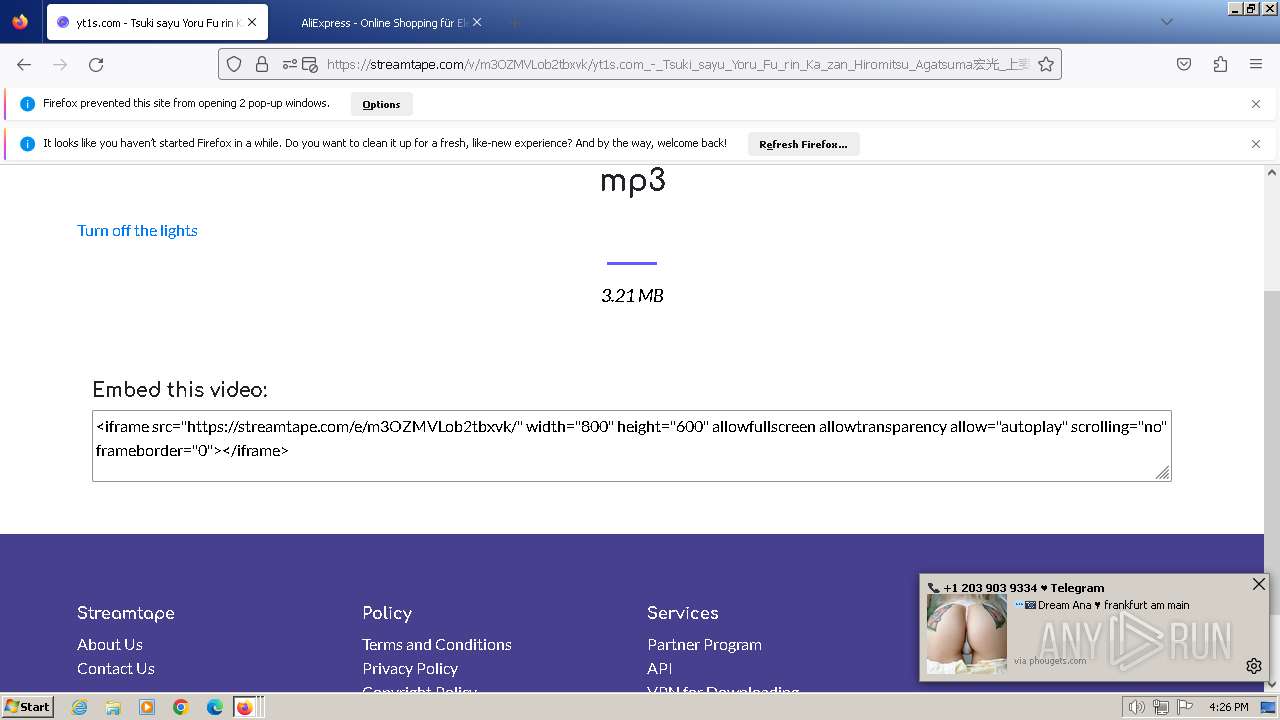The height and width of the screenshot is (720, 1280).
Task: Close the Refresh Firefox notification bar
Action: 1256,144
